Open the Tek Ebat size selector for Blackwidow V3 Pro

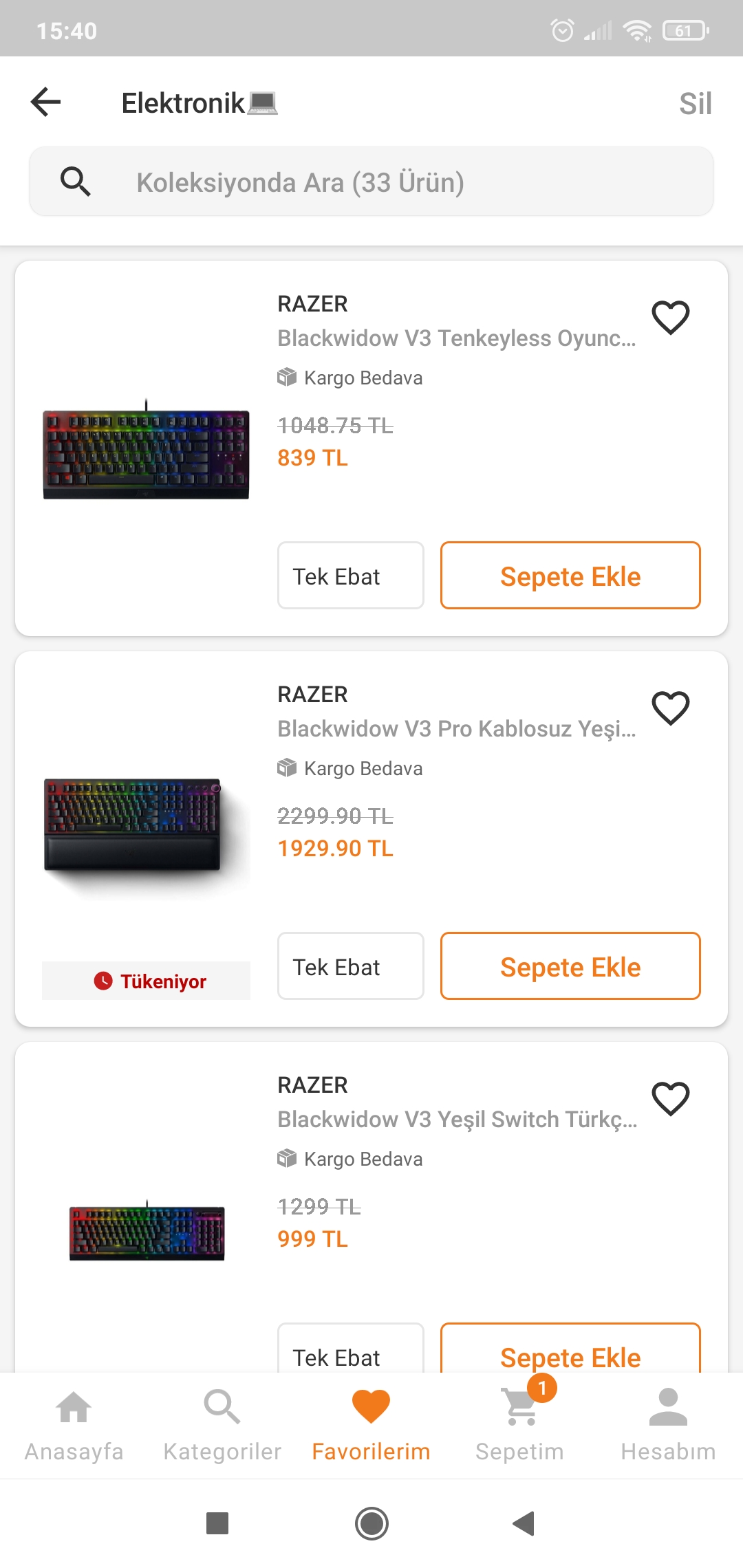pos(350,966)
